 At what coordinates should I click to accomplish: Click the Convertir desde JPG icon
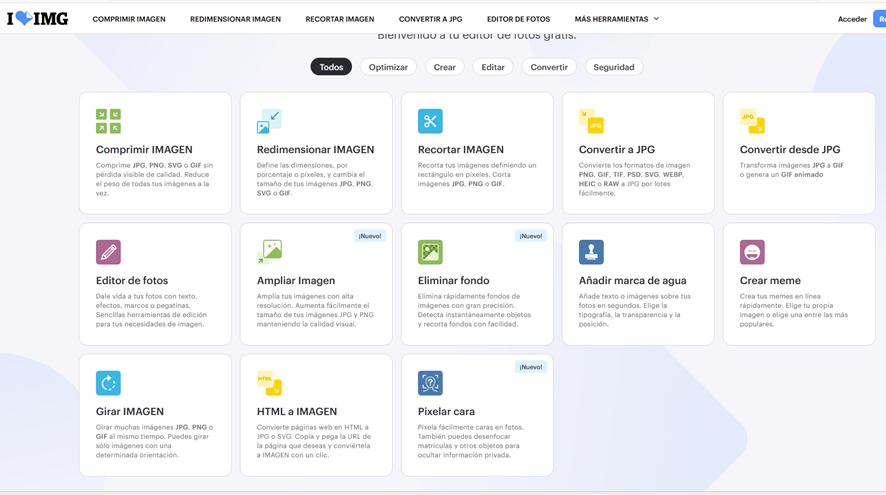tap(752, 121)
